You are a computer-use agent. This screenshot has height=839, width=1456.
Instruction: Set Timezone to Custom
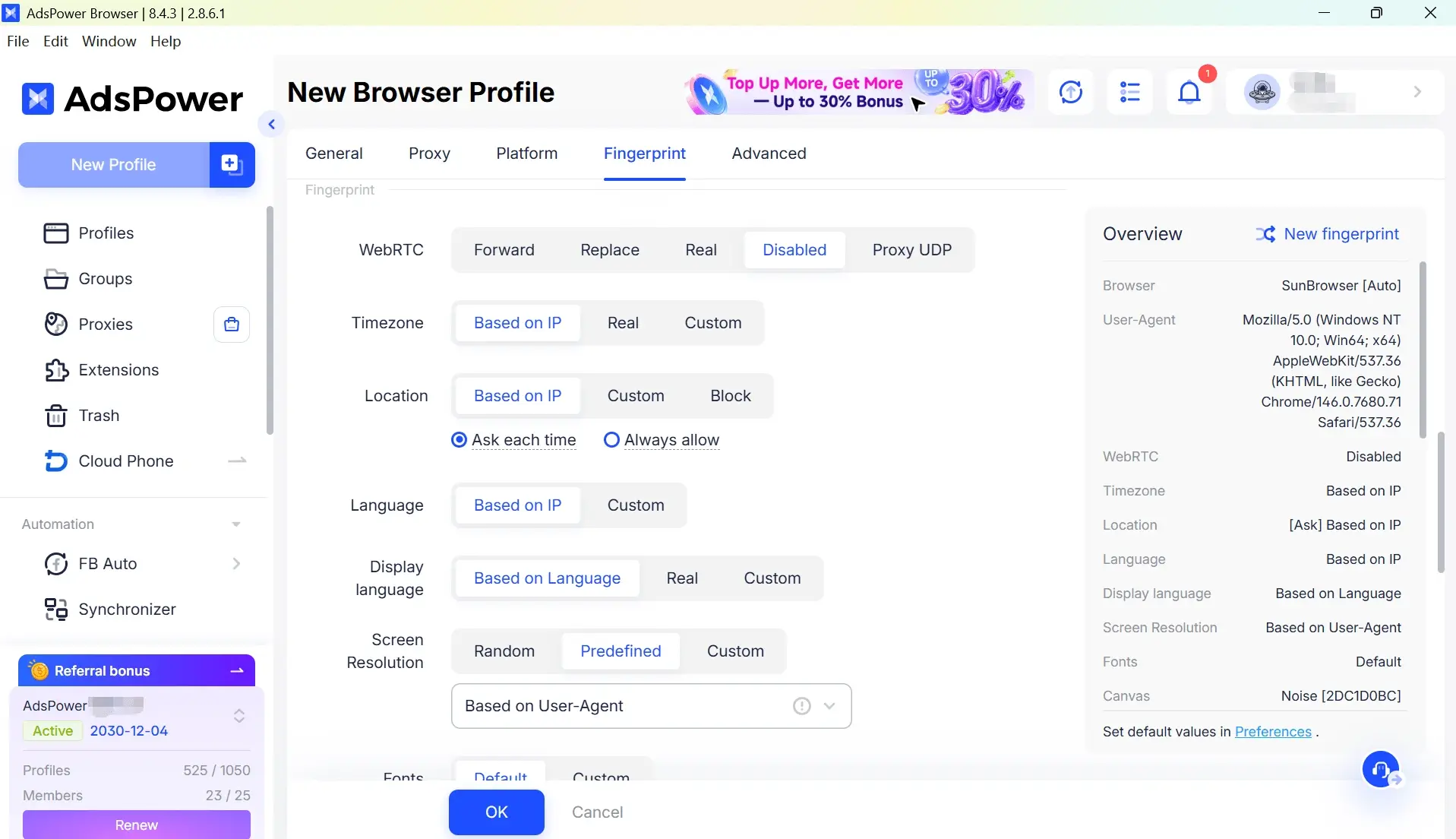pyautogui.click(x=713, y=323)
